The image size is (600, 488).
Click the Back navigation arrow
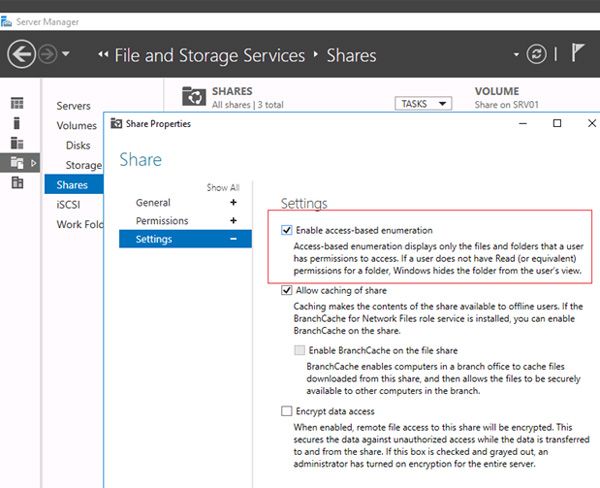pyautogui.click(x=21, y=55)
